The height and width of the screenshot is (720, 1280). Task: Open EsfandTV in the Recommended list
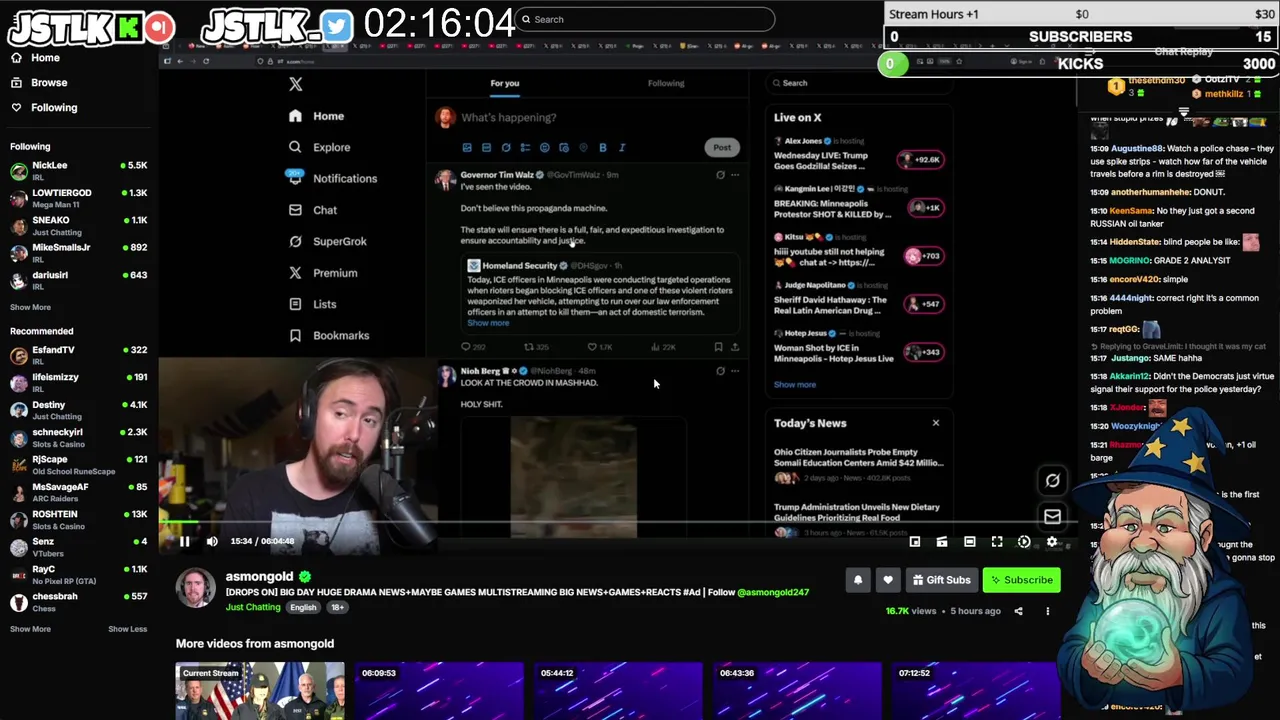(x=78, y=355)
